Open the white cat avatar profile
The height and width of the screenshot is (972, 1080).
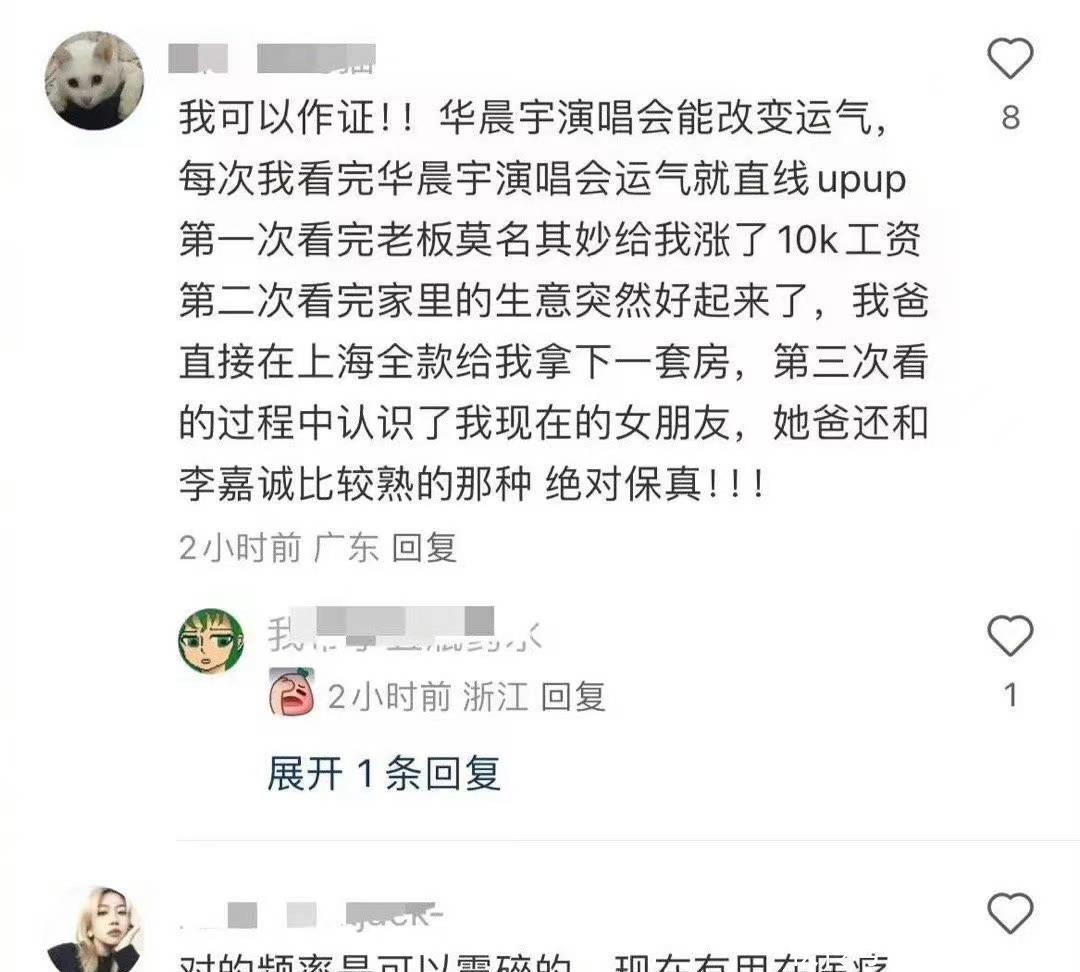click(x=94, y=80)
